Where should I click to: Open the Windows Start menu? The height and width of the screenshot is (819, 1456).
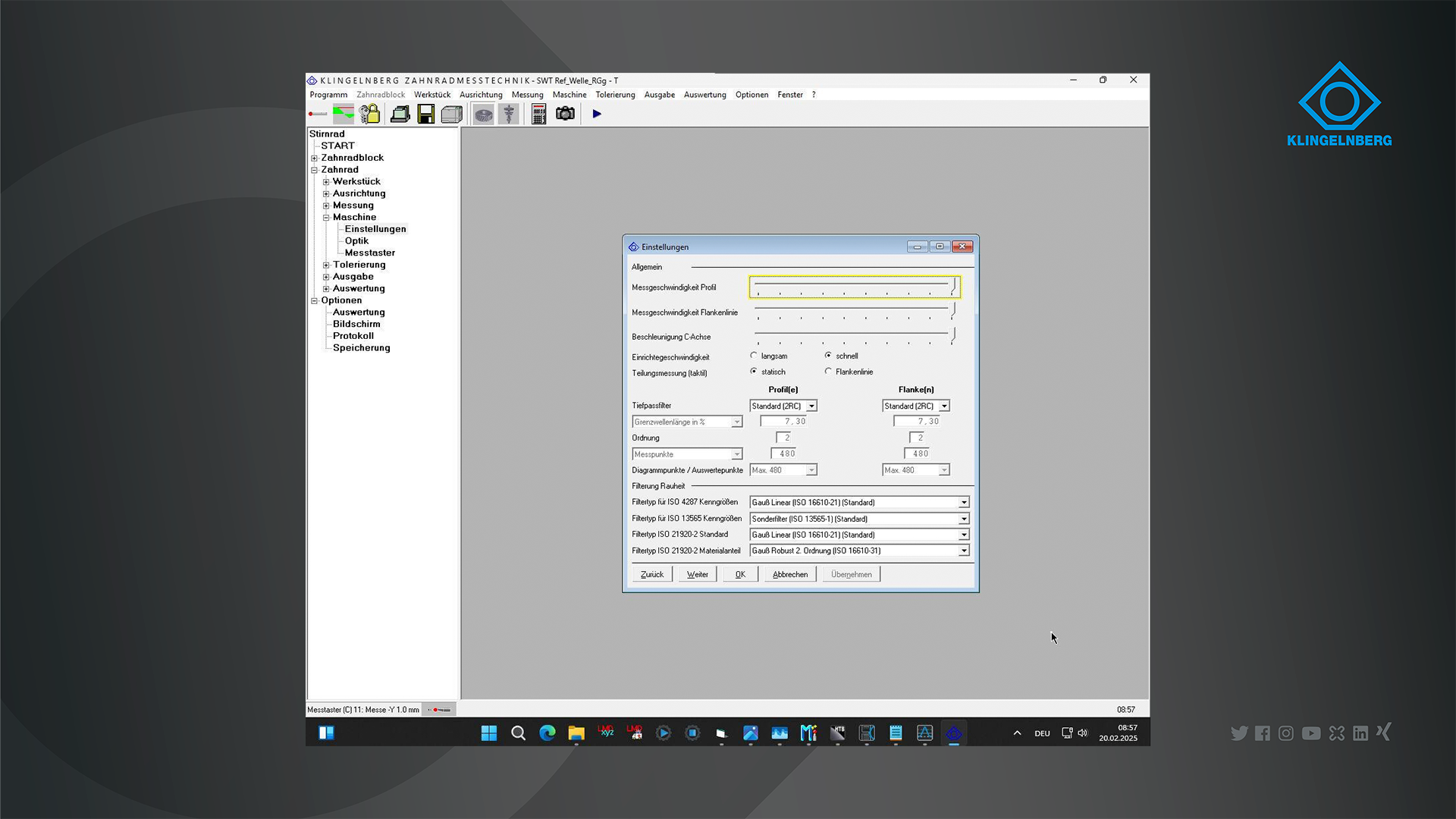(x=489, y=733)
